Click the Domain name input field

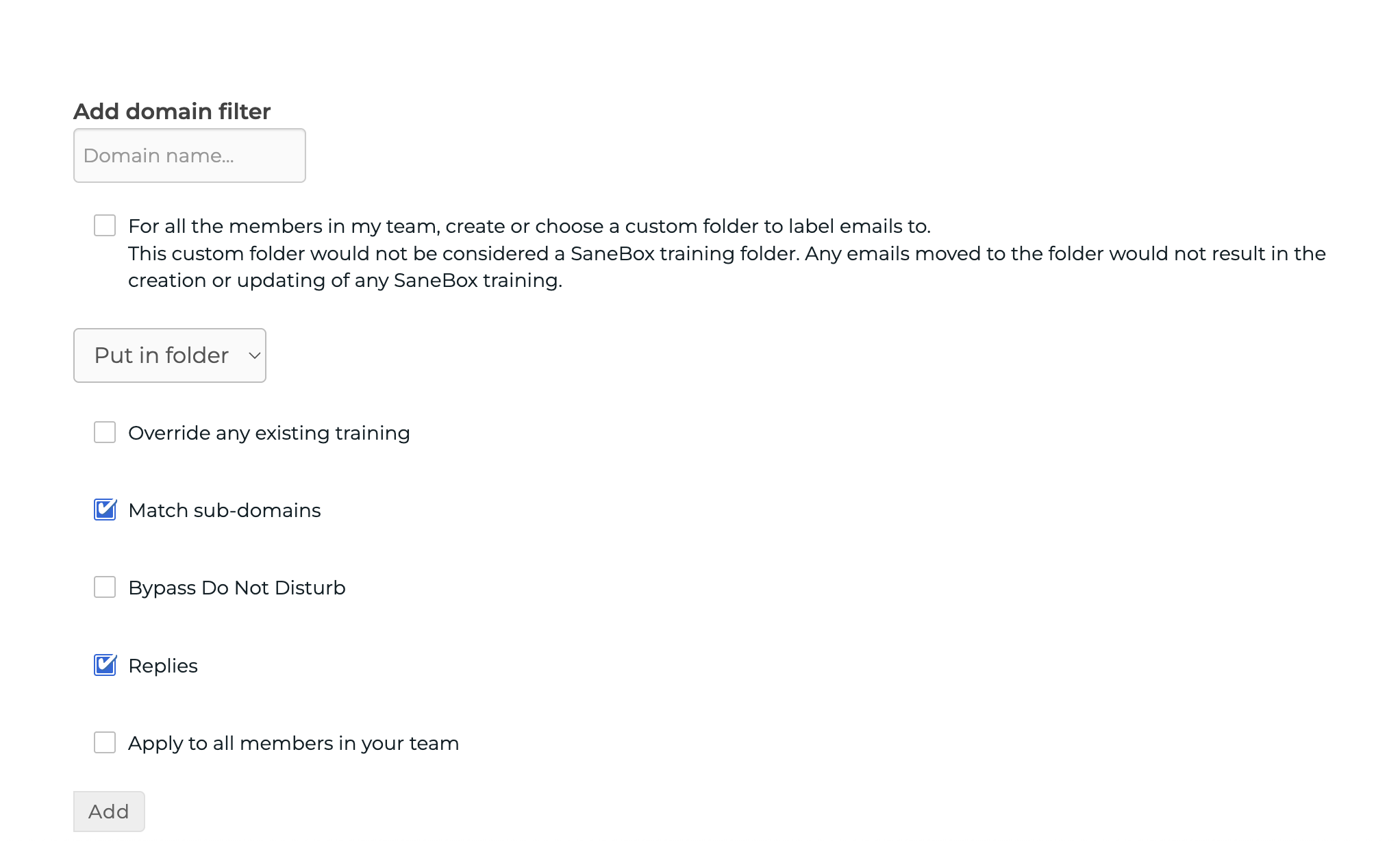190,155
